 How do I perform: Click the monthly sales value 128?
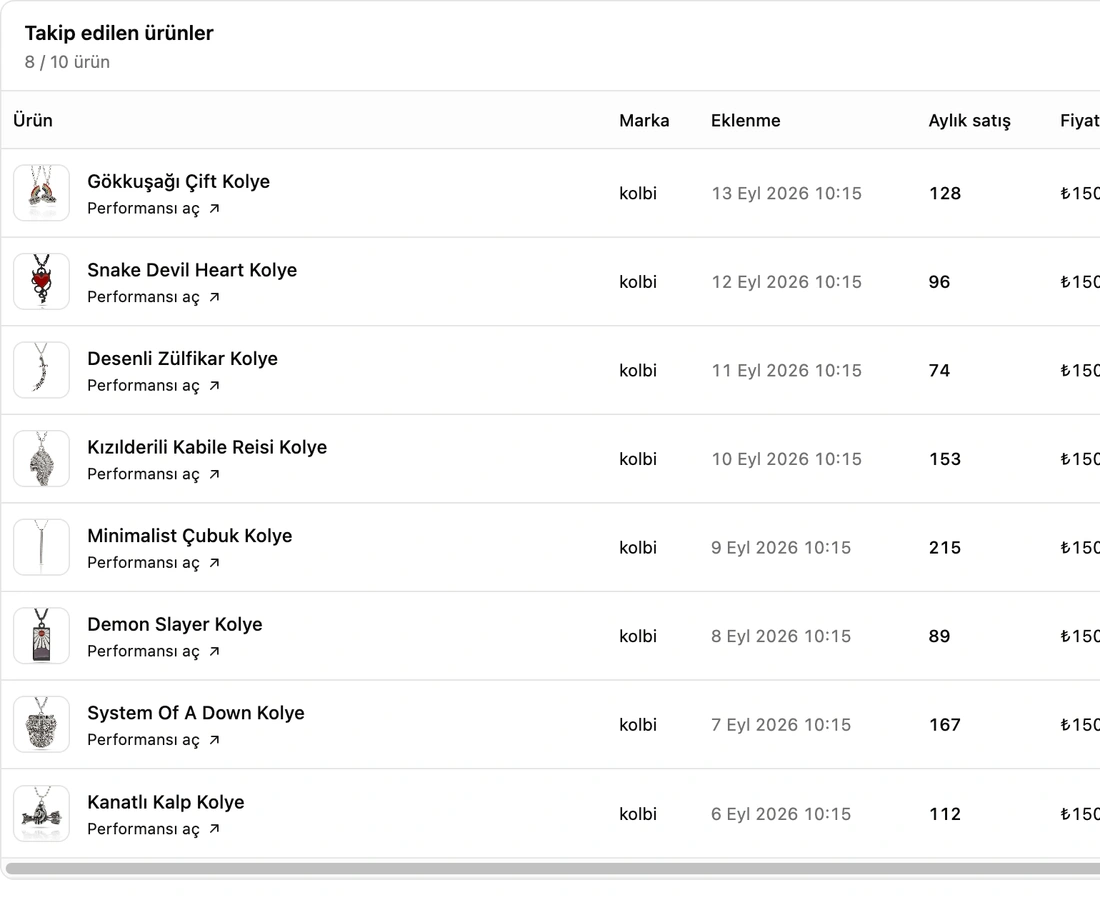(x=945, y=193)
